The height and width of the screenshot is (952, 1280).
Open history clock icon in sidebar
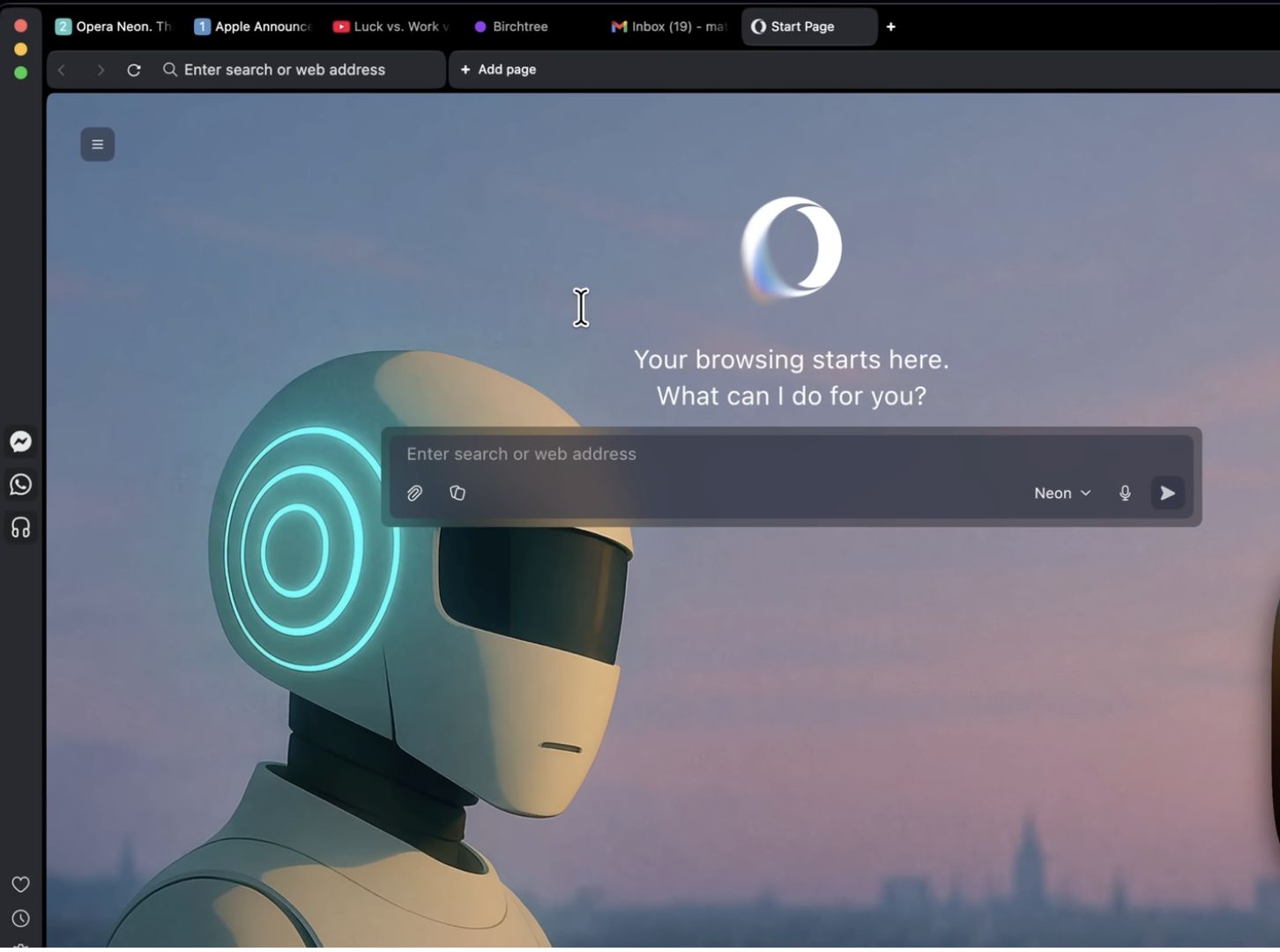click(20, 919)
